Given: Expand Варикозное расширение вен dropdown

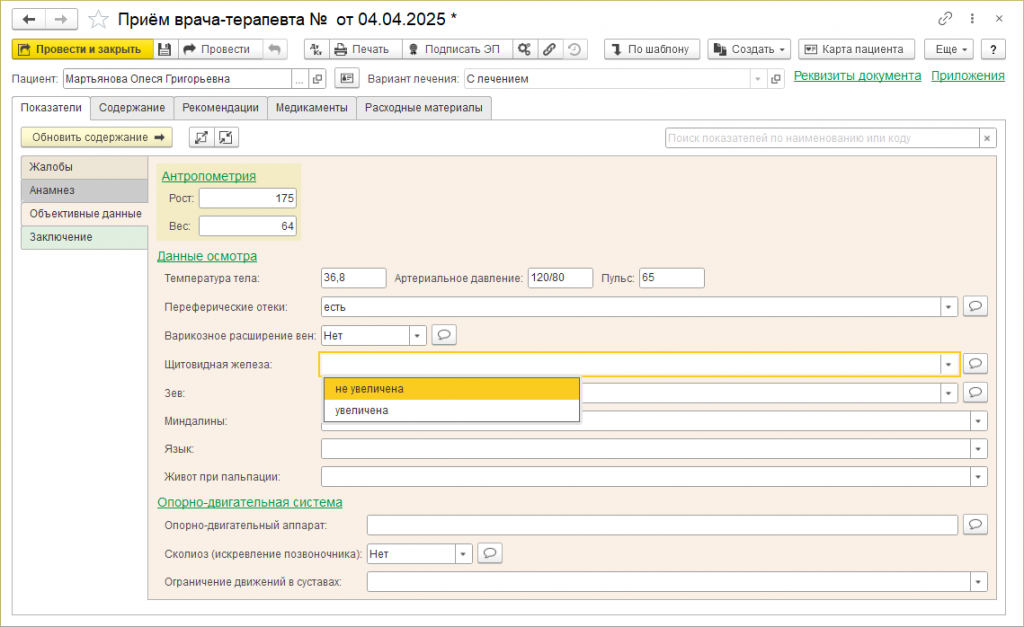Looking at the screenshot, I should tap(417, 336).
